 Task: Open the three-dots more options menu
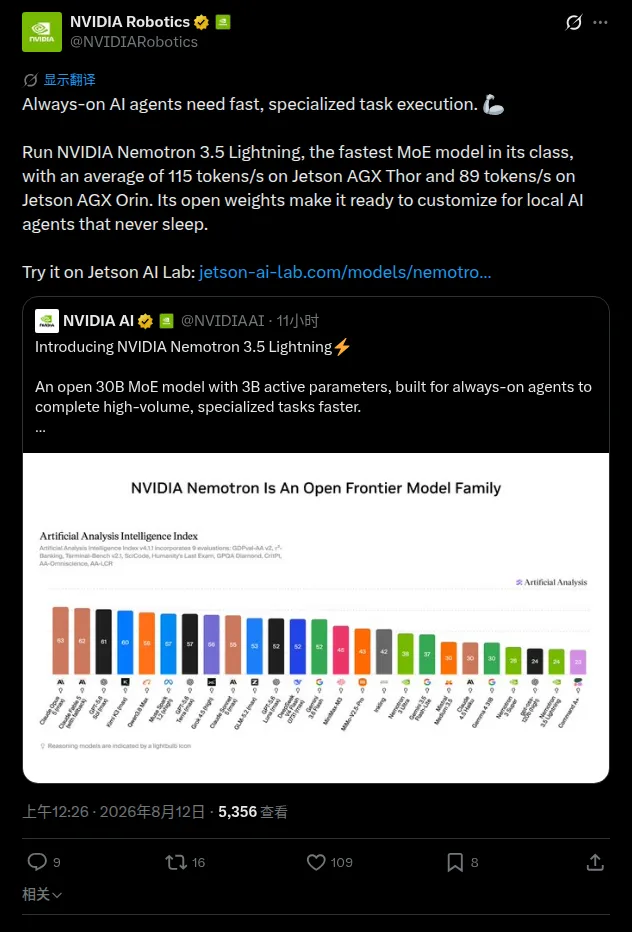coord(600,23)
